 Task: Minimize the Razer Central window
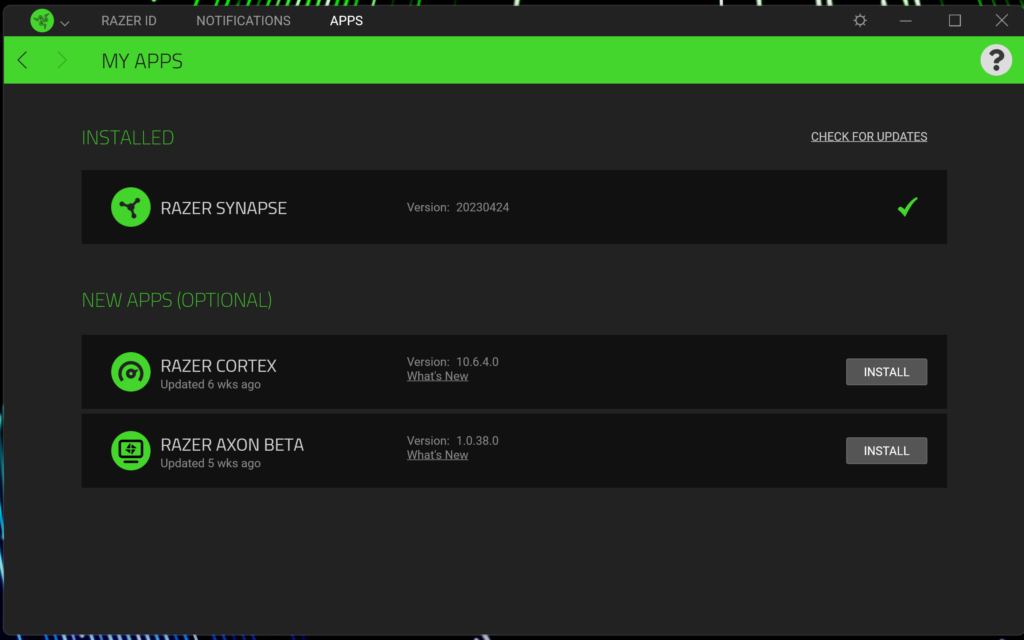coord(905,21)
